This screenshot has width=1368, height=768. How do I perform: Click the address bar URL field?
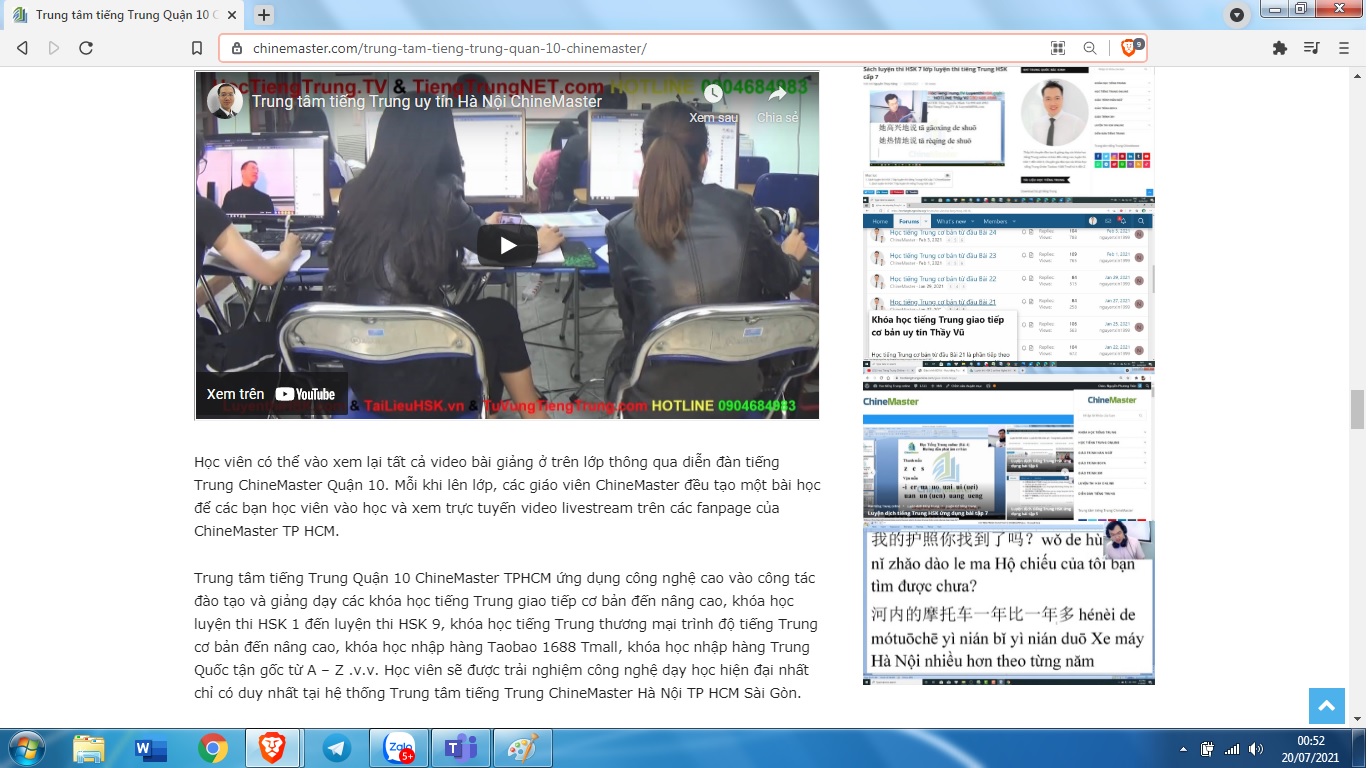coord(640,48)
